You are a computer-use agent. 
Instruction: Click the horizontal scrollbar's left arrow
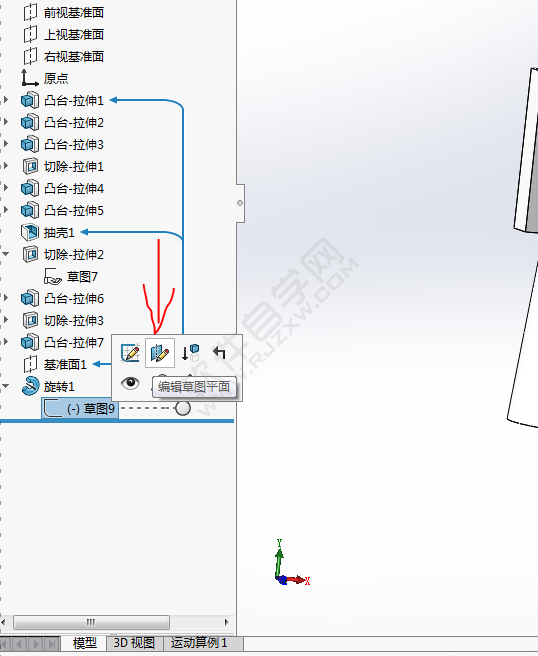[x=3, y=622]
